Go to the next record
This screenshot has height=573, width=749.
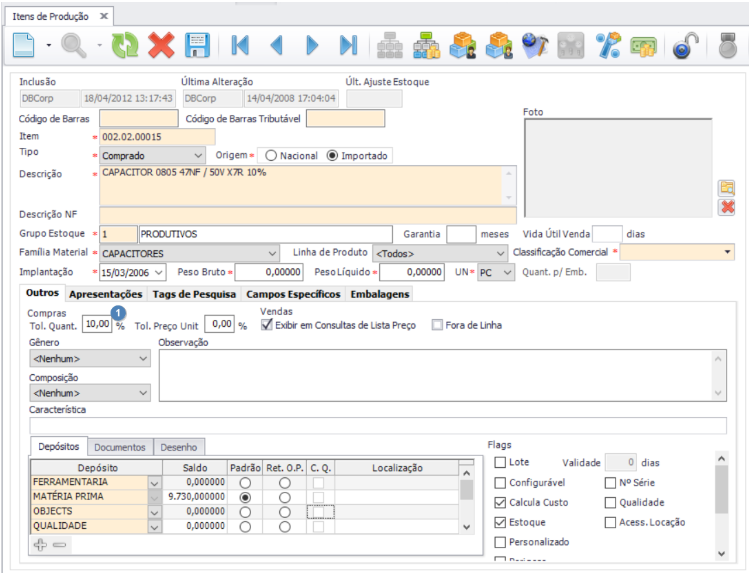tap(312, 45)
